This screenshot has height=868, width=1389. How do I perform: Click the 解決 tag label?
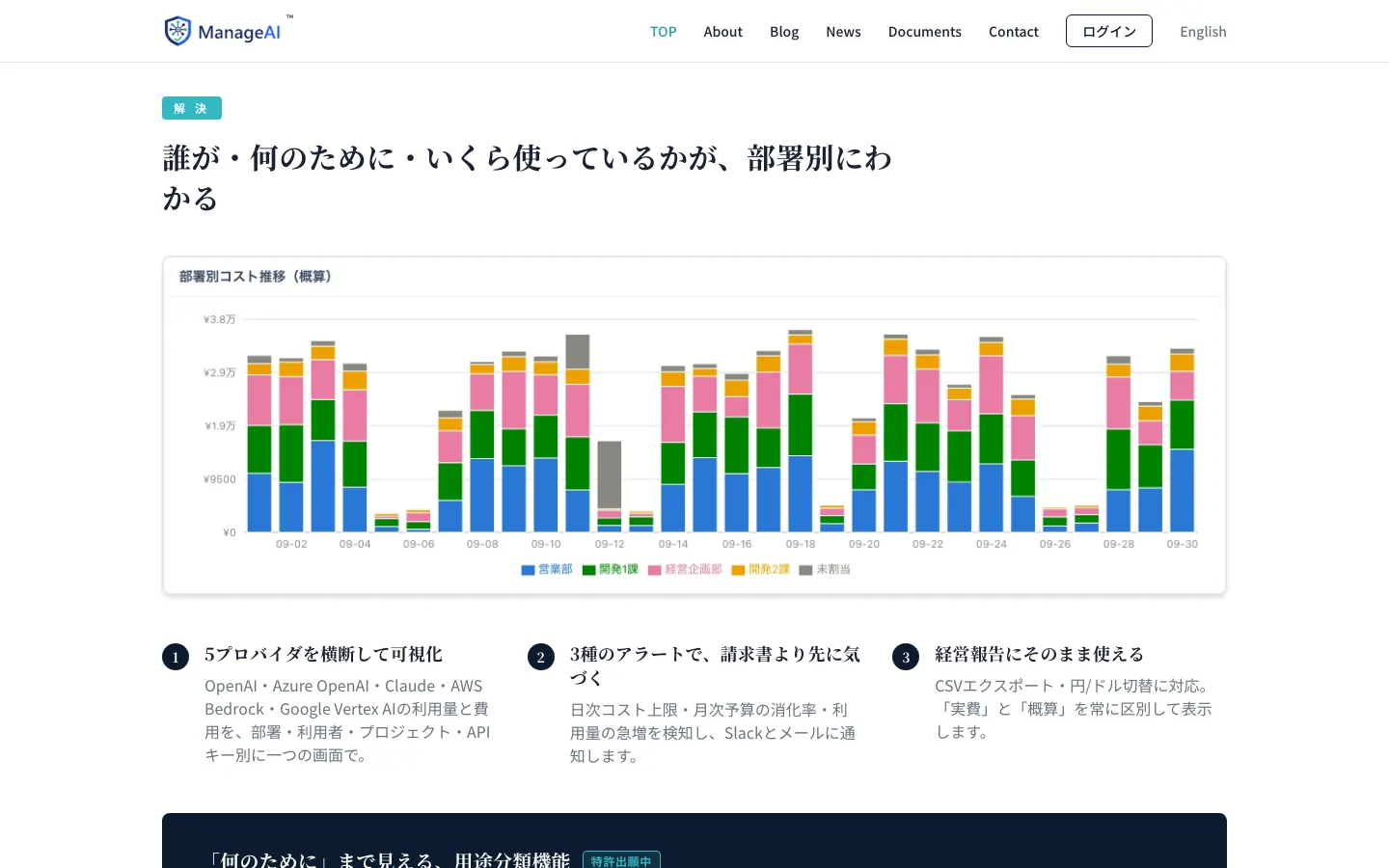pyautogui.click(x=192, y=108)
